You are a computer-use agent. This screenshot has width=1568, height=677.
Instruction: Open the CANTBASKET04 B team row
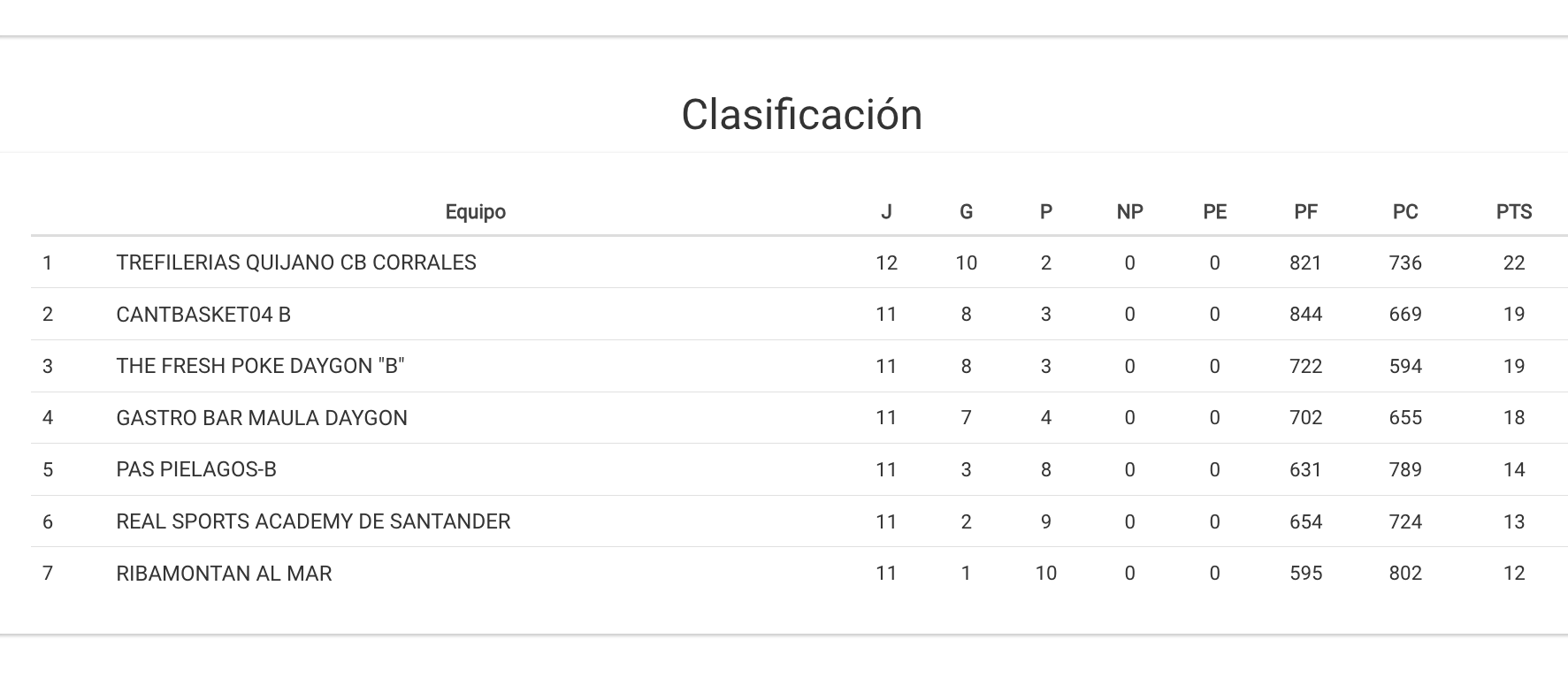click(203, 315)
